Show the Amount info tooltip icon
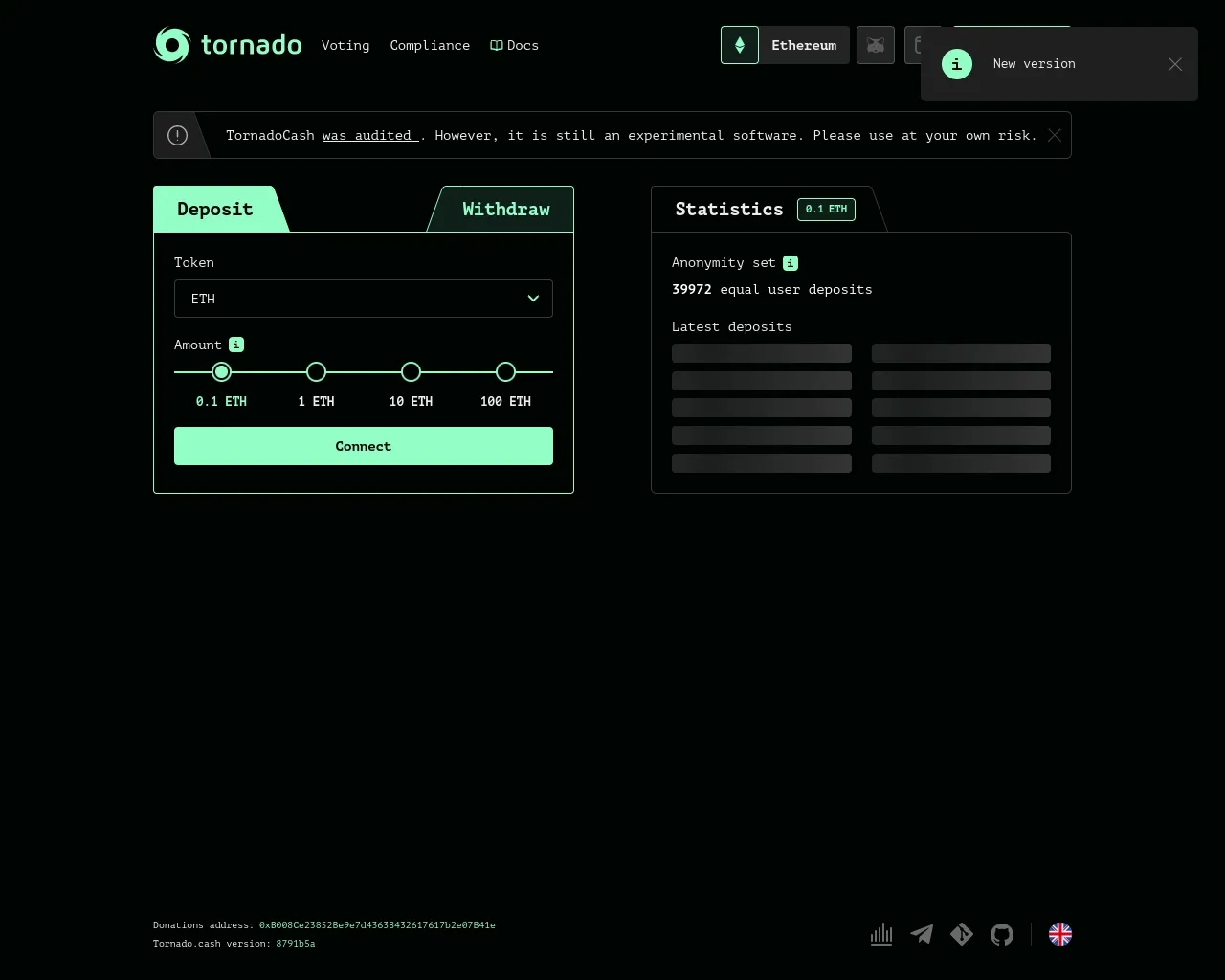The image size is (1225, 980). coord(236,345)
